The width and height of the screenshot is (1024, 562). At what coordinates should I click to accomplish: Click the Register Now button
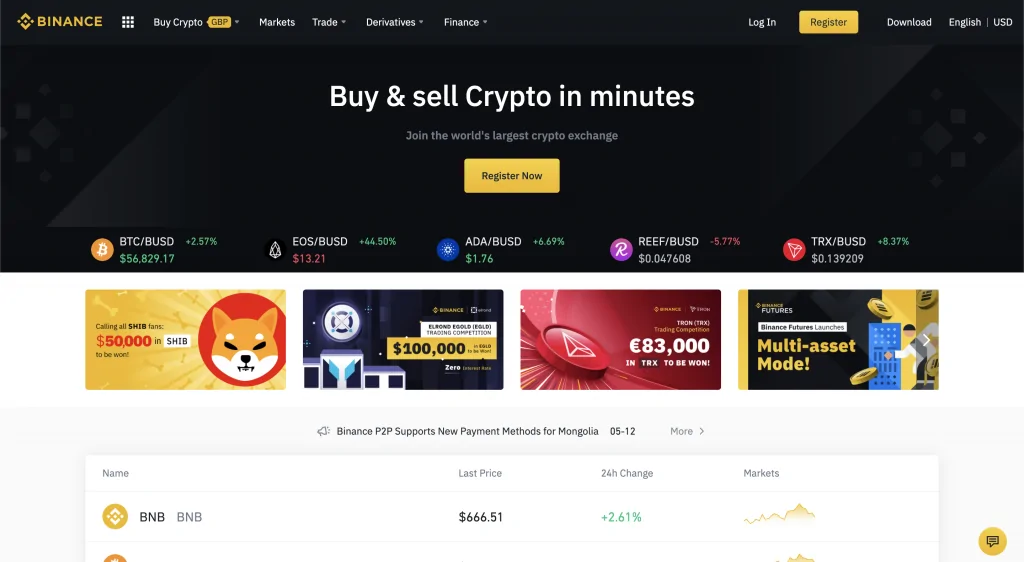(x=512, y=176)
